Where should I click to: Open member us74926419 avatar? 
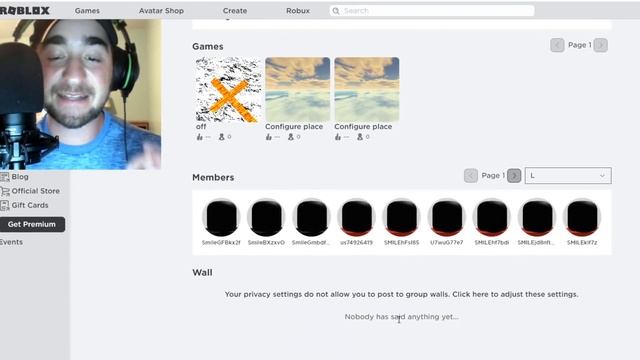pyautogui.click(x=356, y=218)
